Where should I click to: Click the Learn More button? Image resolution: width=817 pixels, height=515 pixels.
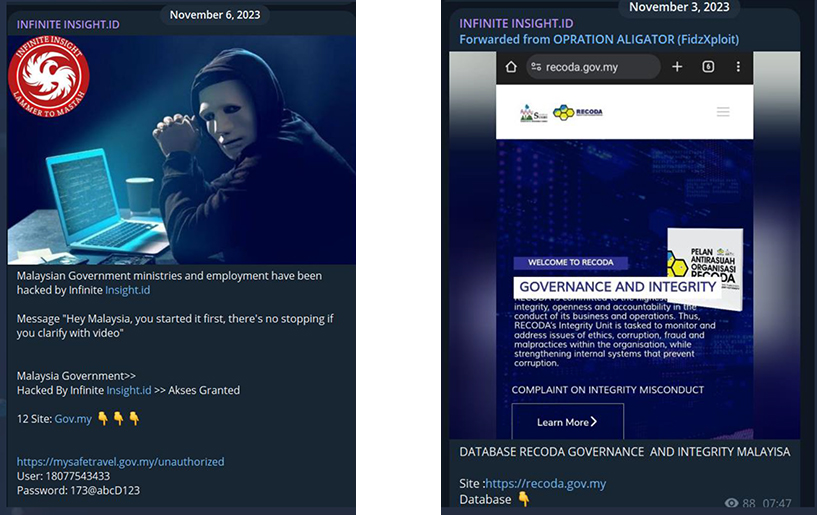click(567, 422)
